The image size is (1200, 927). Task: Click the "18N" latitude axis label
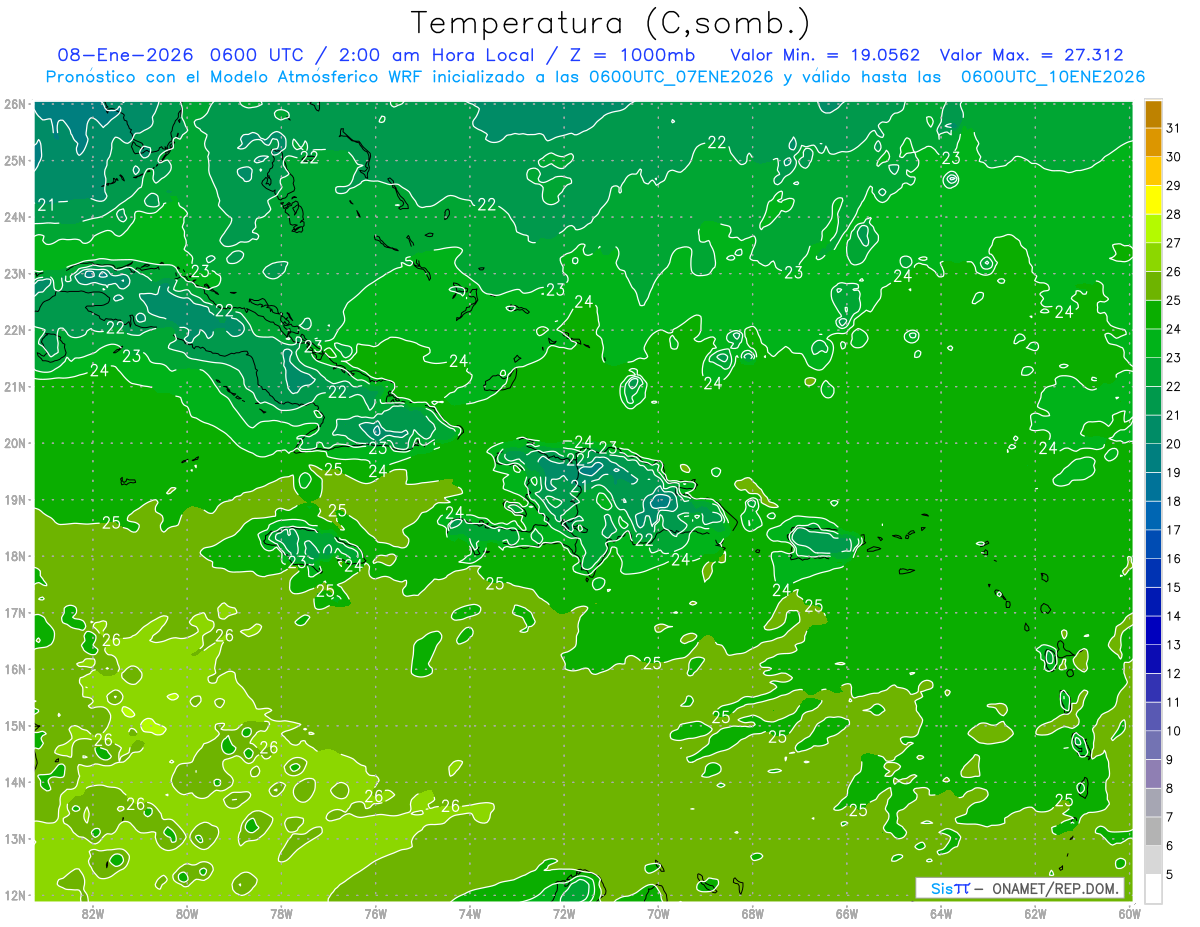[x=14, y=556]
